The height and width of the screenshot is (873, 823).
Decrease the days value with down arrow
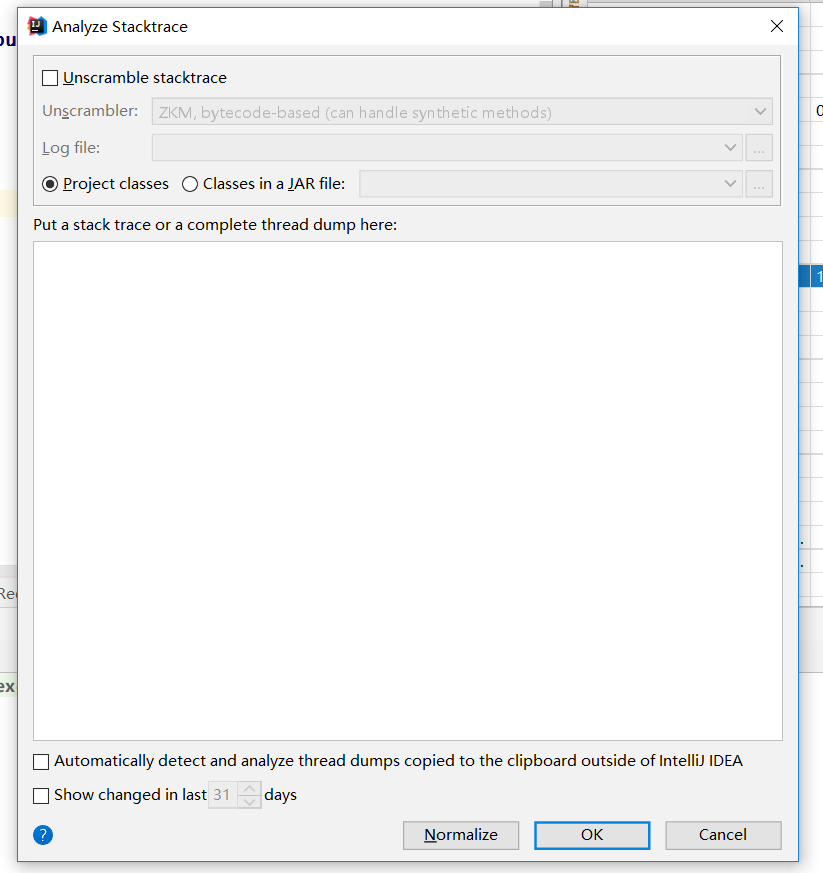[x=250, y=802]
